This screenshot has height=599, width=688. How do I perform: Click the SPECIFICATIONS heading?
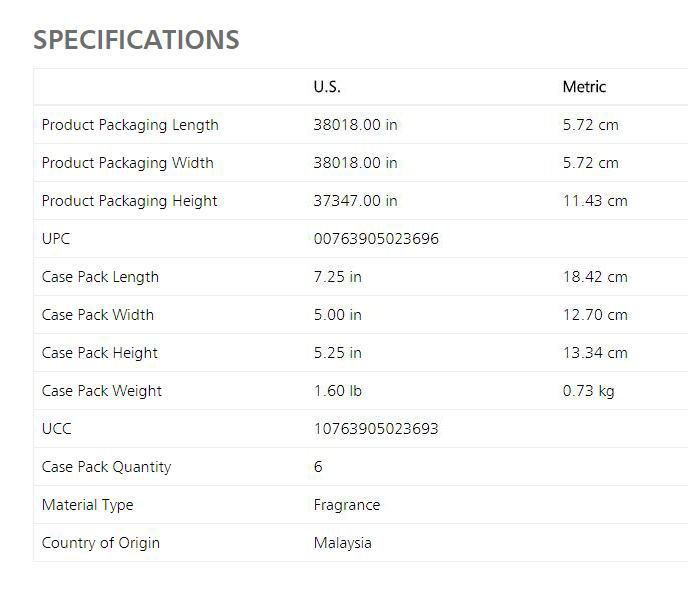136,39
